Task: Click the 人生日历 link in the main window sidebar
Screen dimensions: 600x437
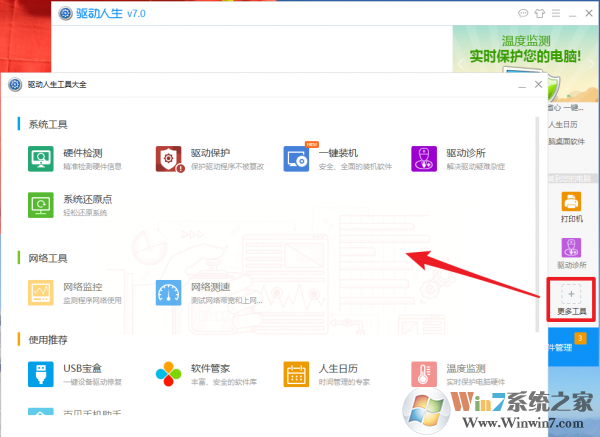Action: coord(563,125)
